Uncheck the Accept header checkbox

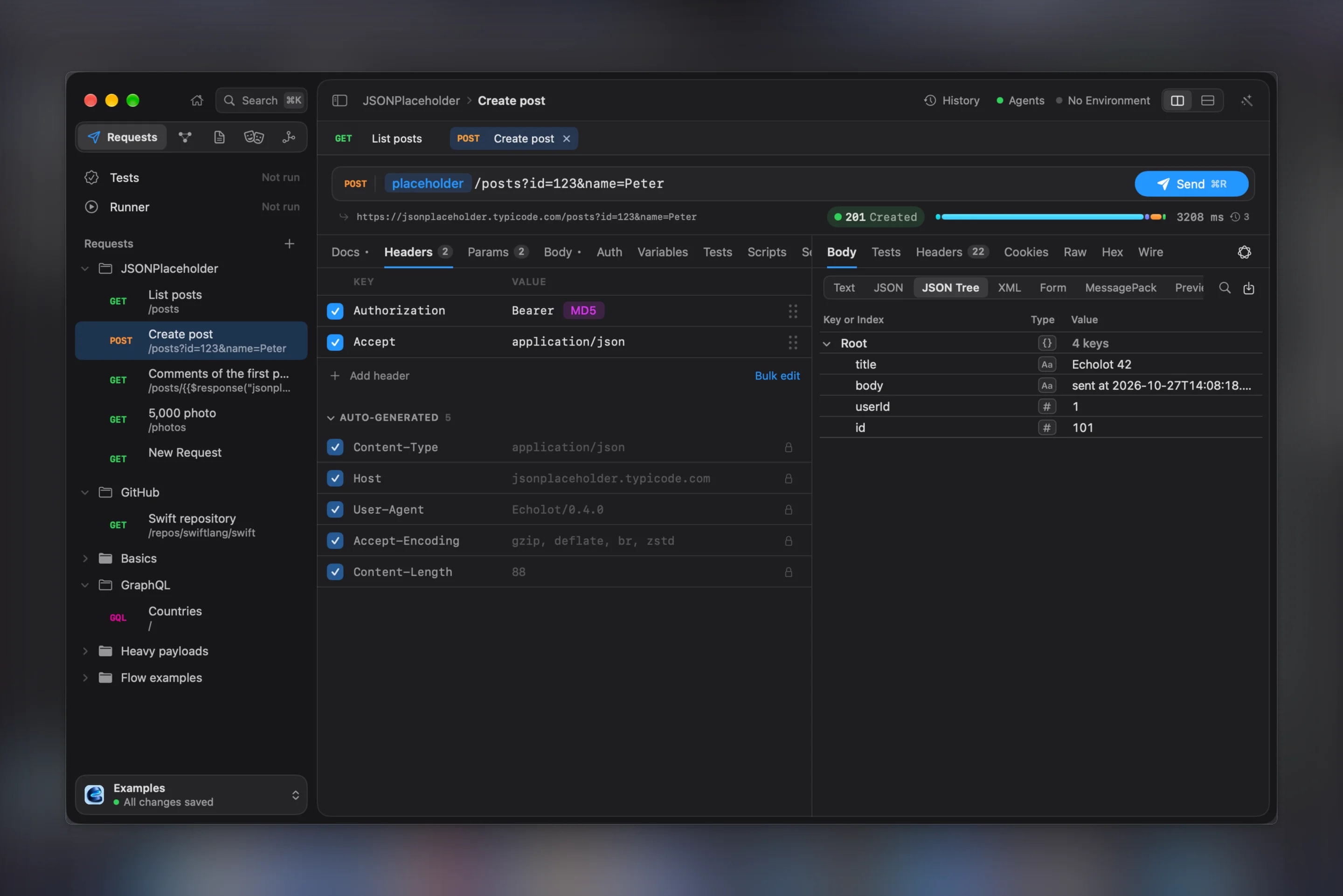coord(335,342)
